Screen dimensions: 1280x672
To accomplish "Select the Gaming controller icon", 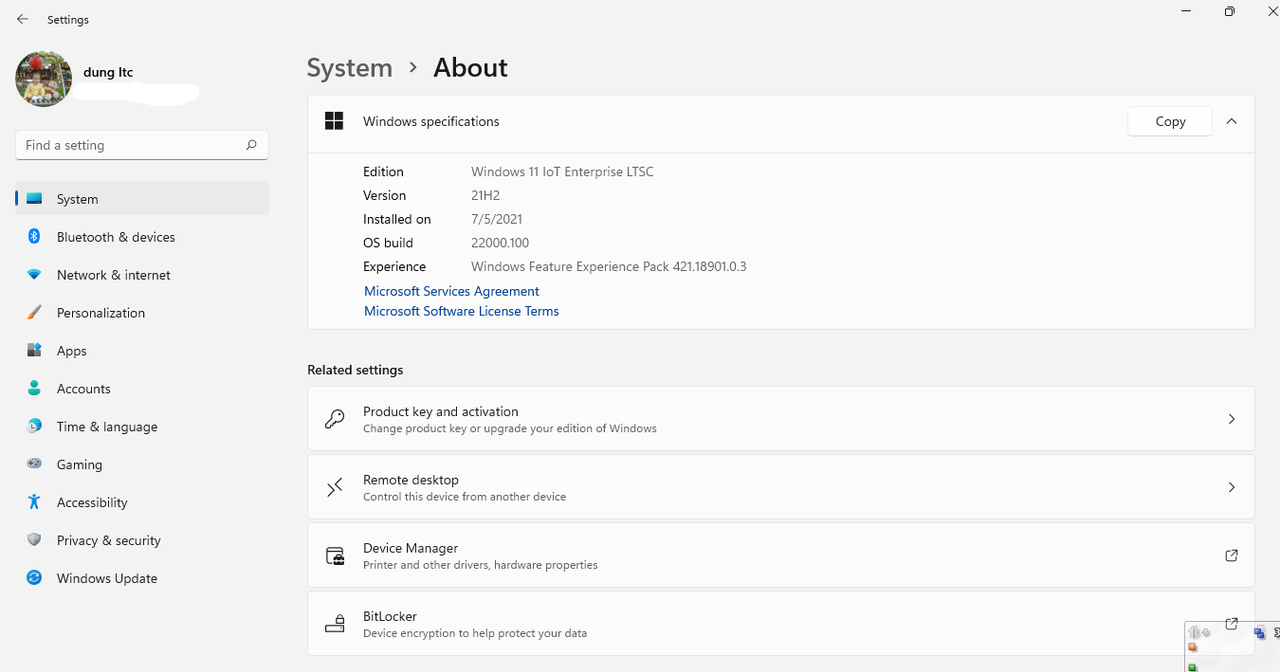I will click(34, 465).
